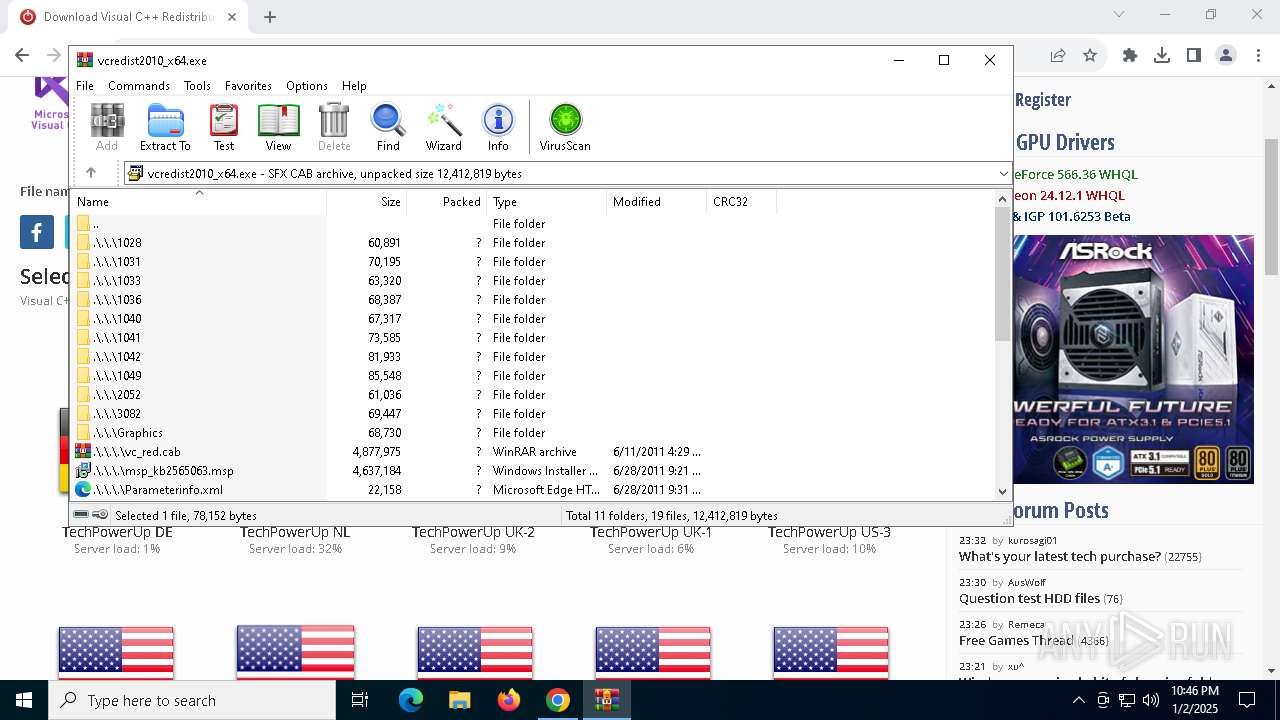Run the Test archive tool
The width and height of the screenshot is (1280, 720).
(224, 127)
